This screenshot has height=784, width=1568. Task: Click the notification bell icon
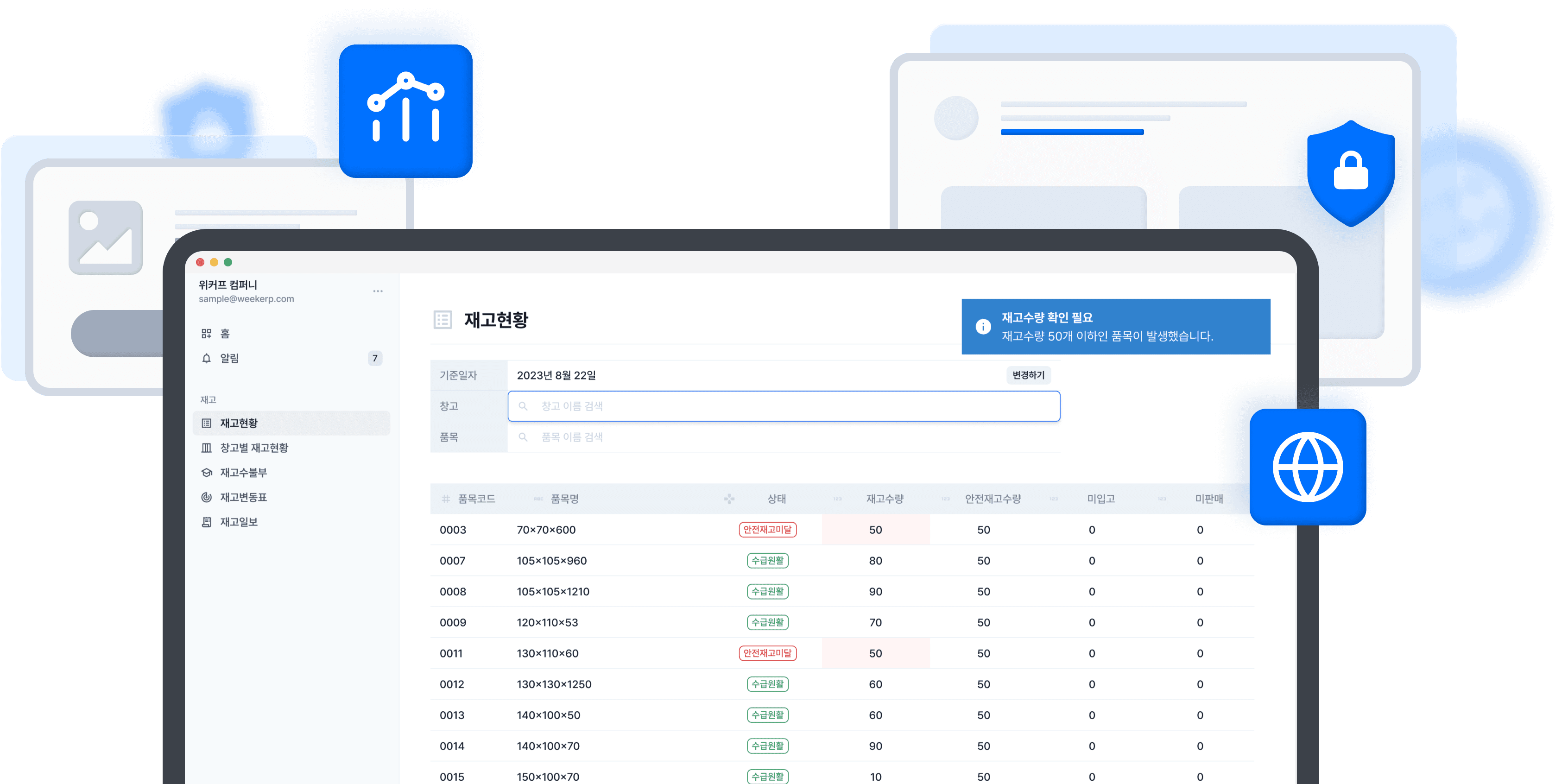point(206,359)
